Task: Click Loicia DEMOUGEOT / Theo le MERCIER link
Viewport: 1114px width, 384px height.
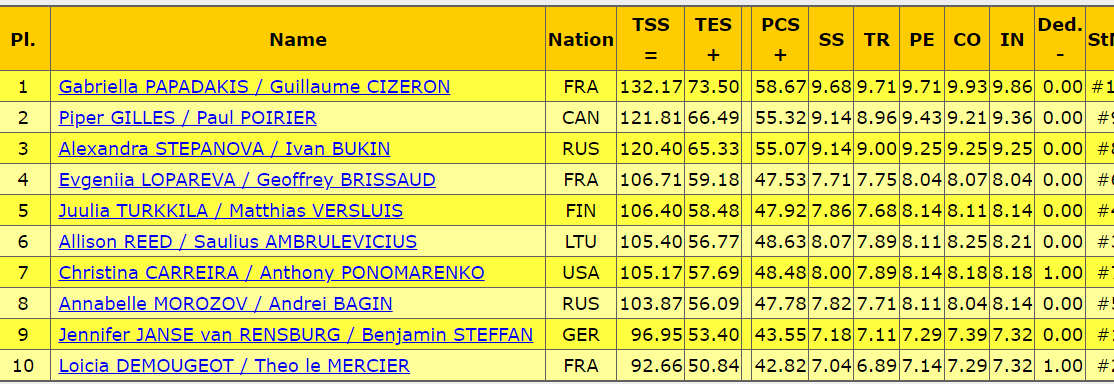Action: 234,366
